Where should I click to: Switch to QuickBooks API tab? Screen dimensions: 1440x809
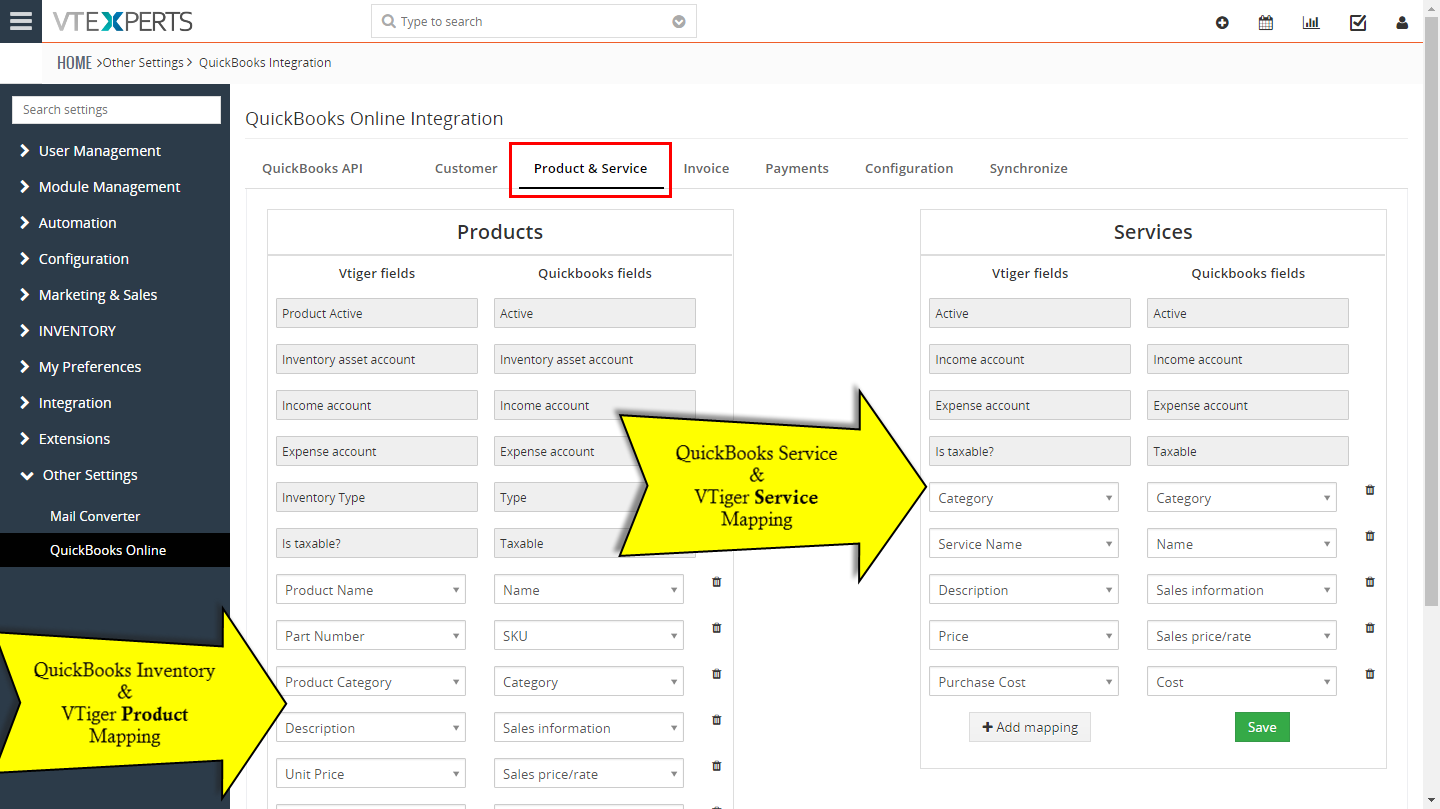tap(312, 168)
